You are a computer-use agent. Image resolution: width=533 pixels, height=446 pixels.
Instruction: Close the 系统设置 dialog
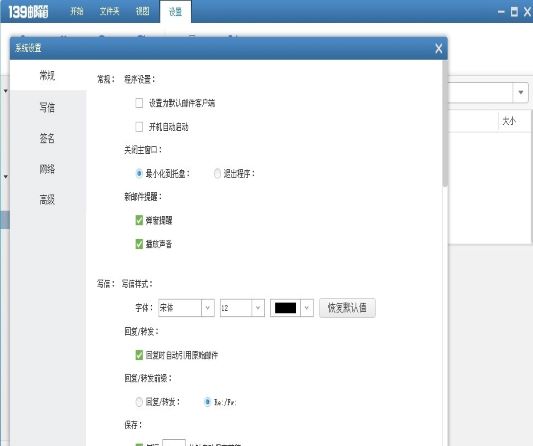click(x=439, y=49)
